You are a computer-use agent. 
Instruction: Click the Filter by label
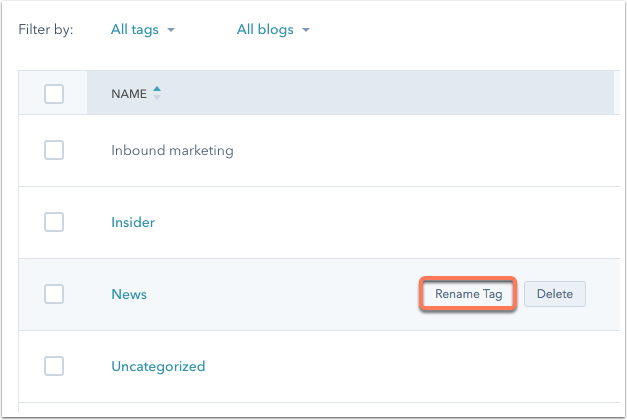click(46, 30)
